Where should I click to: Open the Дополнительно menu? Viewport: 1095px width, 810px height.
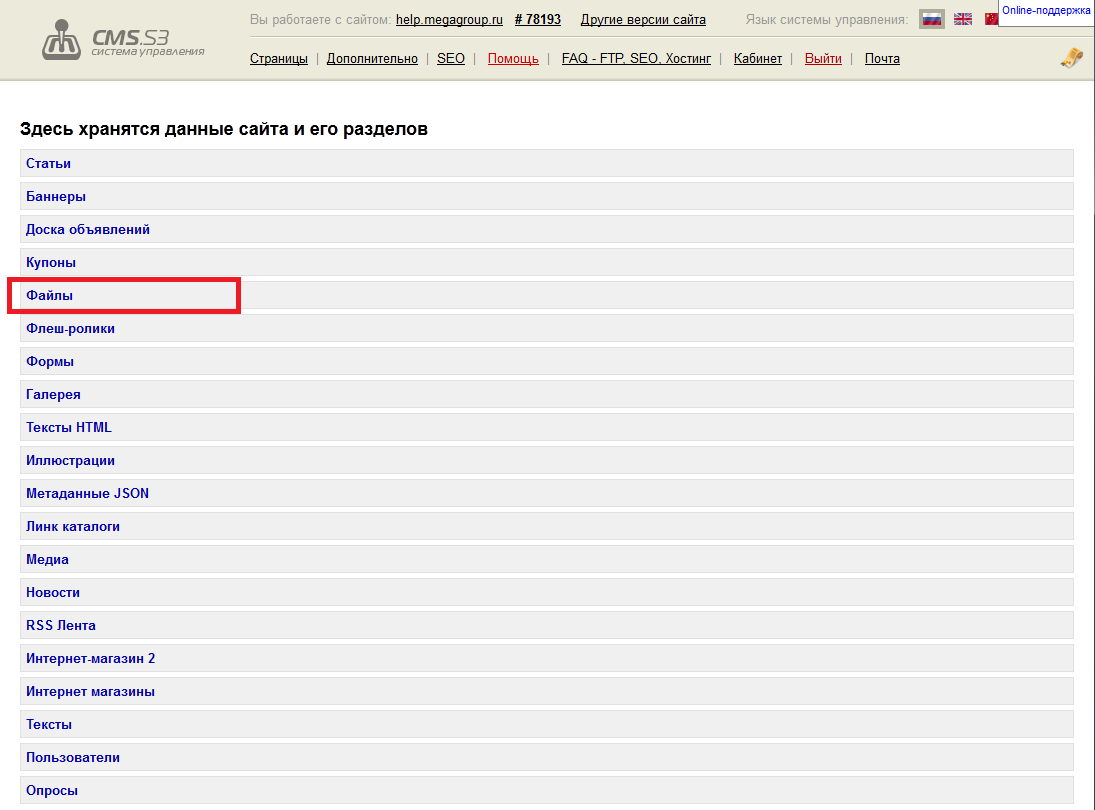(x=372, y=59)
